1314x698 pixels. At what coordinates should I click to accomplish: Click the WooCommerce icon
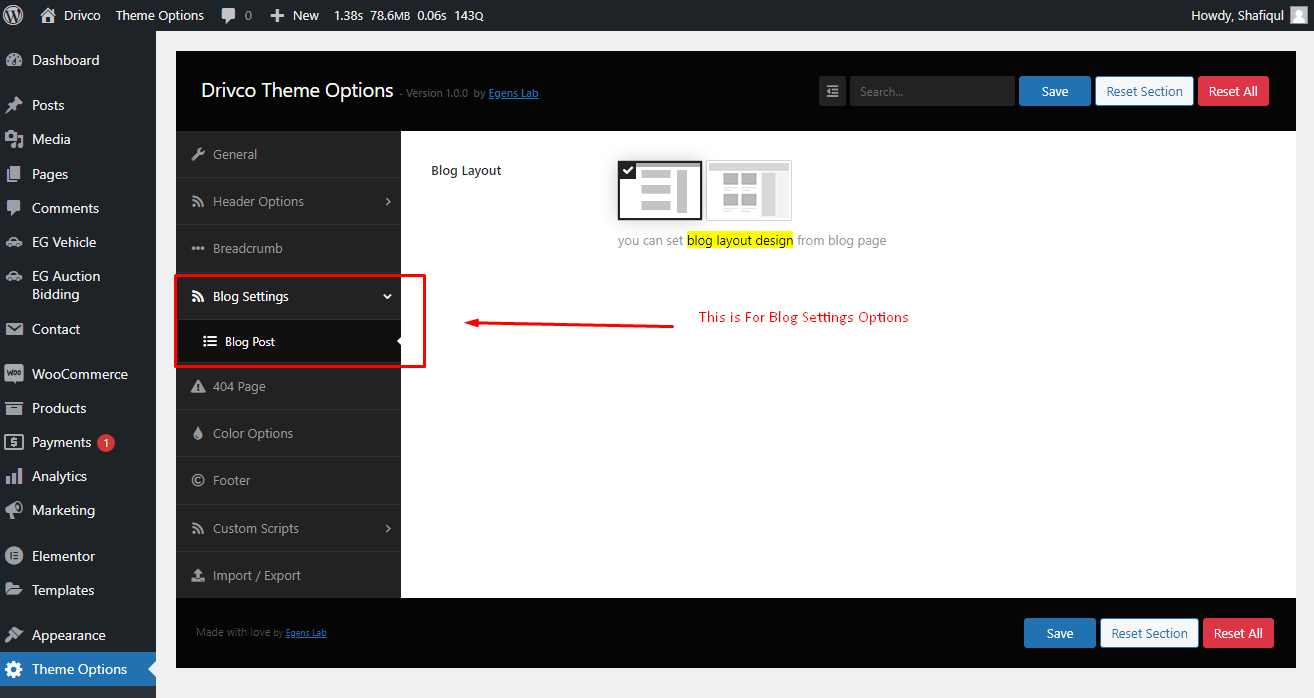[14, 374]
